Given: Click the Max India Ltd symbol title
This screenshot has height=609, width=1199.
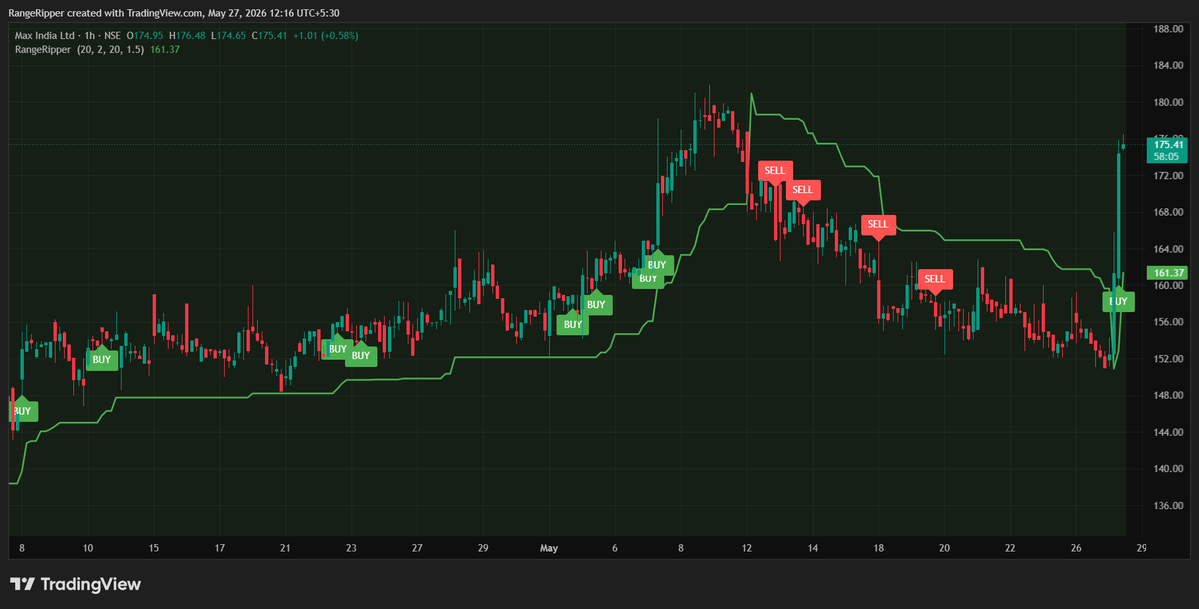Looking at the screenshot, I should [44, 36].
